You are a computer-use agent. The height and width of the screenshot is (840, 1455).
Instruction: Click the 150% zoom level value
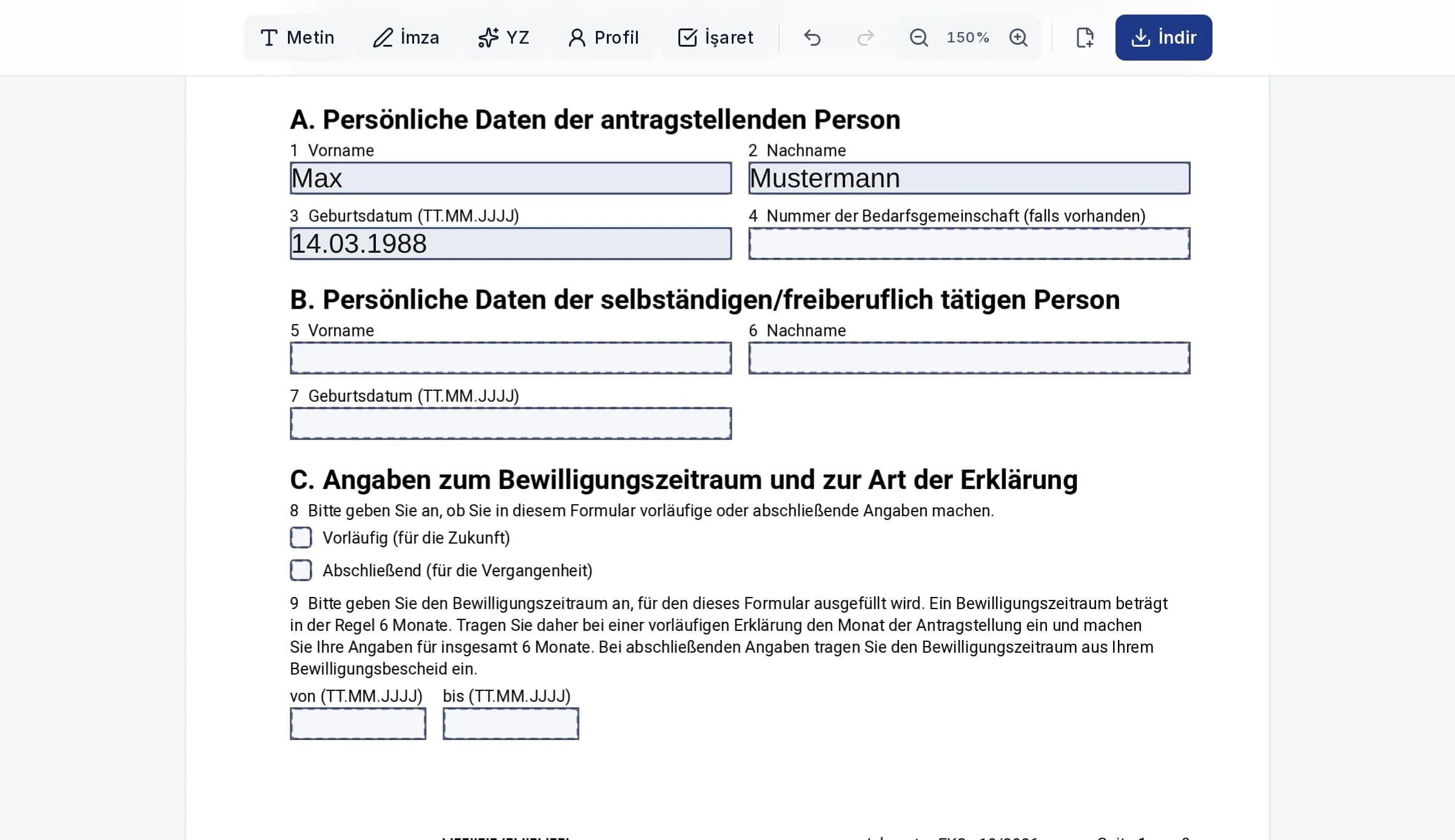(968, 38)
